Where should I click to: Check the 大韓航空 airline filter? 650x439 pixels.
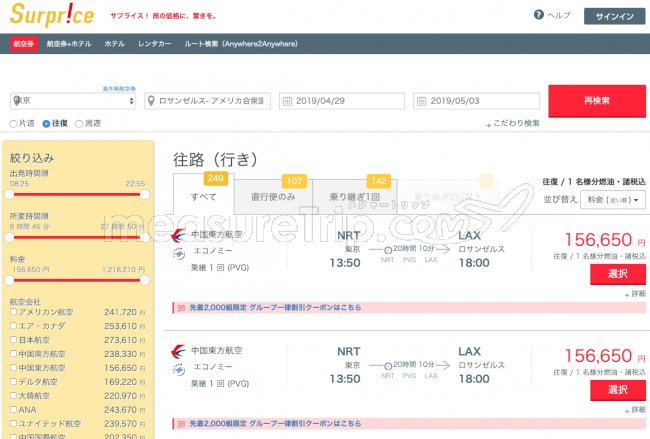[x=13, y=395]
